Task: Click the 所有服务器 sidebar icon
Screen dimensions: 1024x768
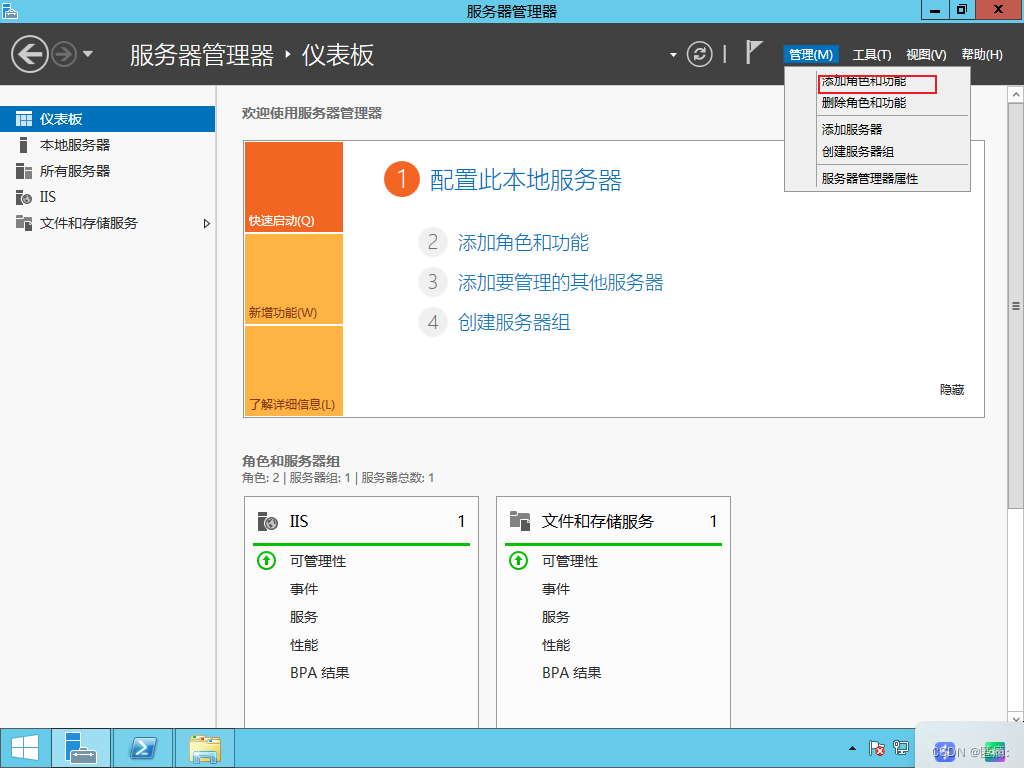Action: pos(24,171)
